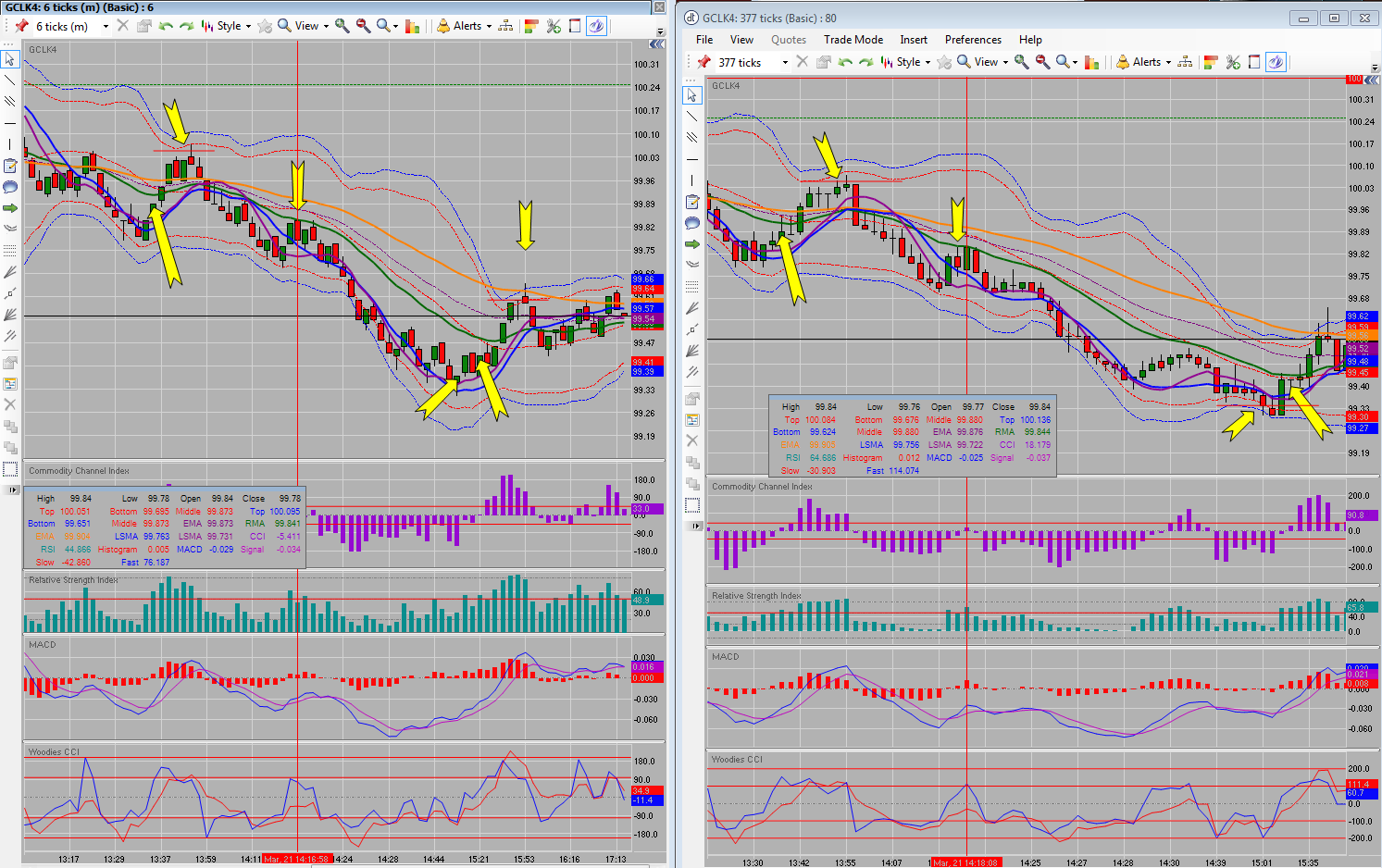The width and height of the screenshot is (1382, 868).
Task: Open the View menu in the menu bar
Action: (741, 40)
